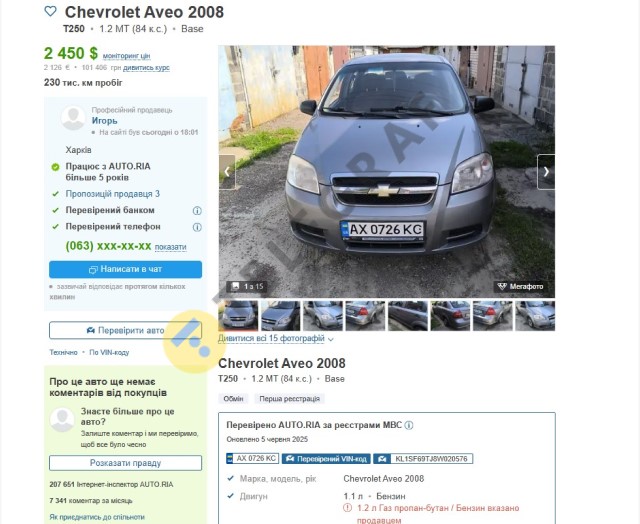Click info icon next to Перевірений банком
This screenshot has width=640, height=524.
point(197,211)
